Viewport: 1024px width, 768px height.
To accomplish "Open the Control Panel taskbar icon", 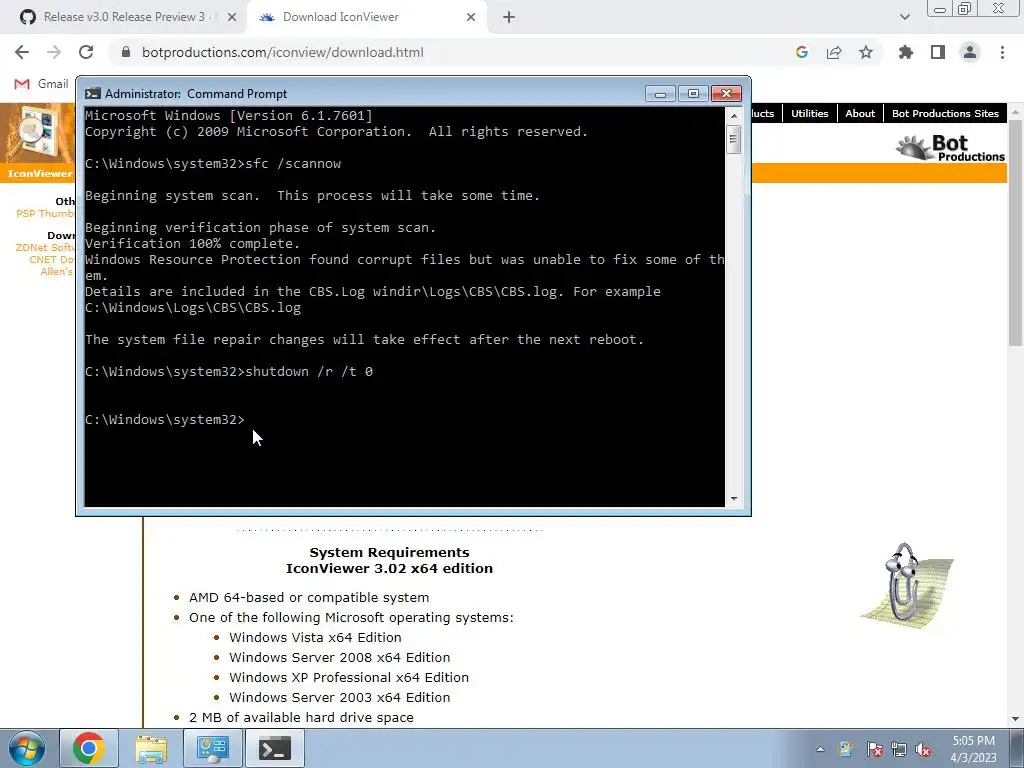I will point(213,748).
